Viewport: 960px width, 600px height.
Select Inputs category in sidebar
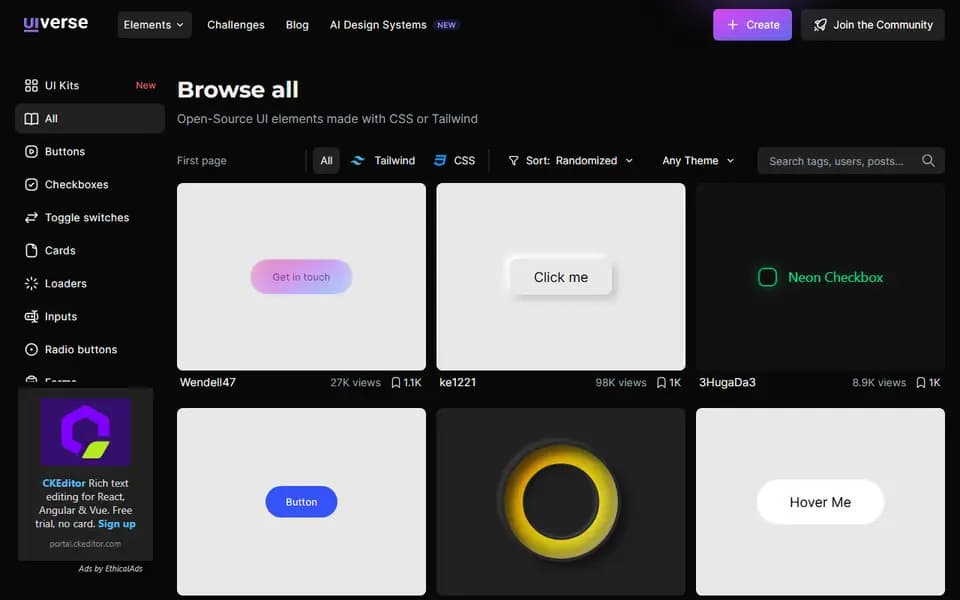(90, 317)
